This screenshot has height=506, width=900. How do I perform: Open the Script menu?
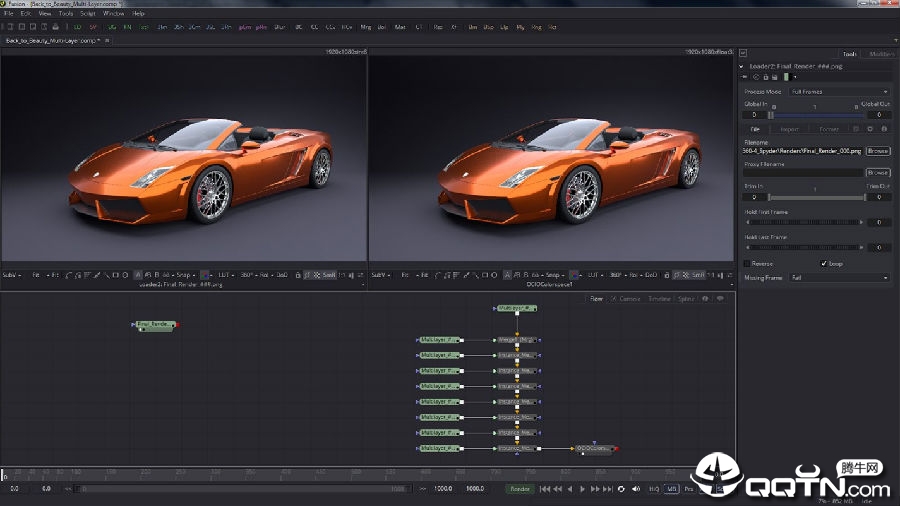[x=88, y=13]
